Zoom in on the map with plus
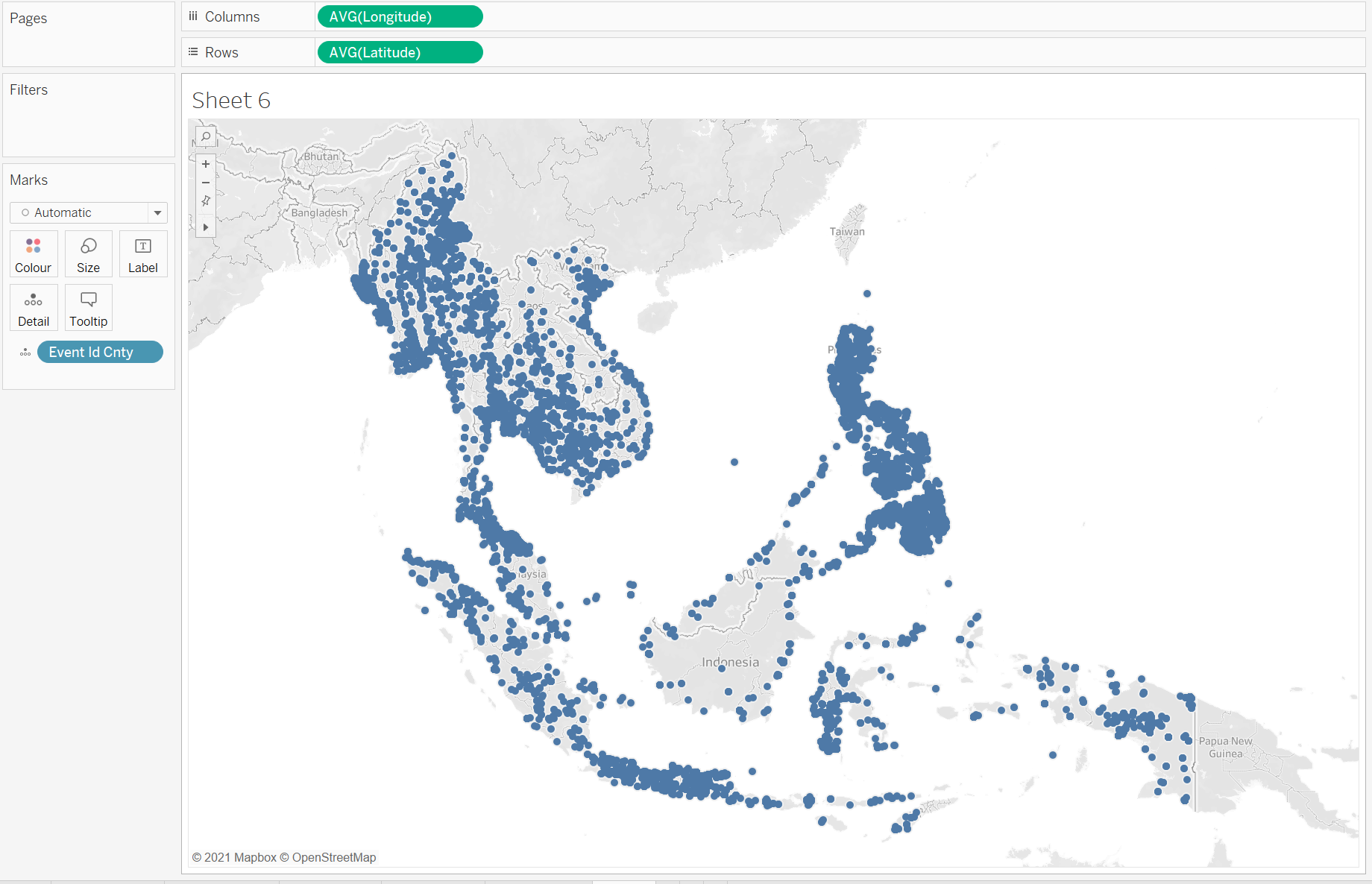 (206, 164)
